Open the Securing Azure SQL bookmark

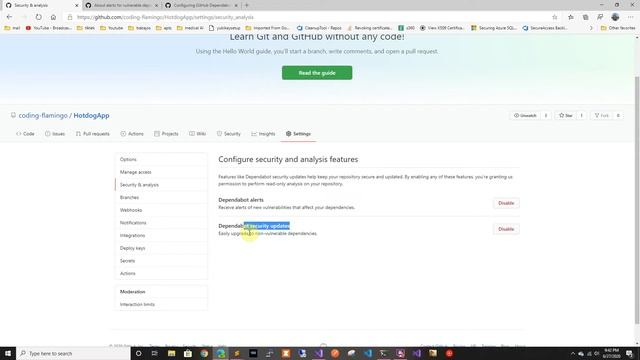click(493, 28)
